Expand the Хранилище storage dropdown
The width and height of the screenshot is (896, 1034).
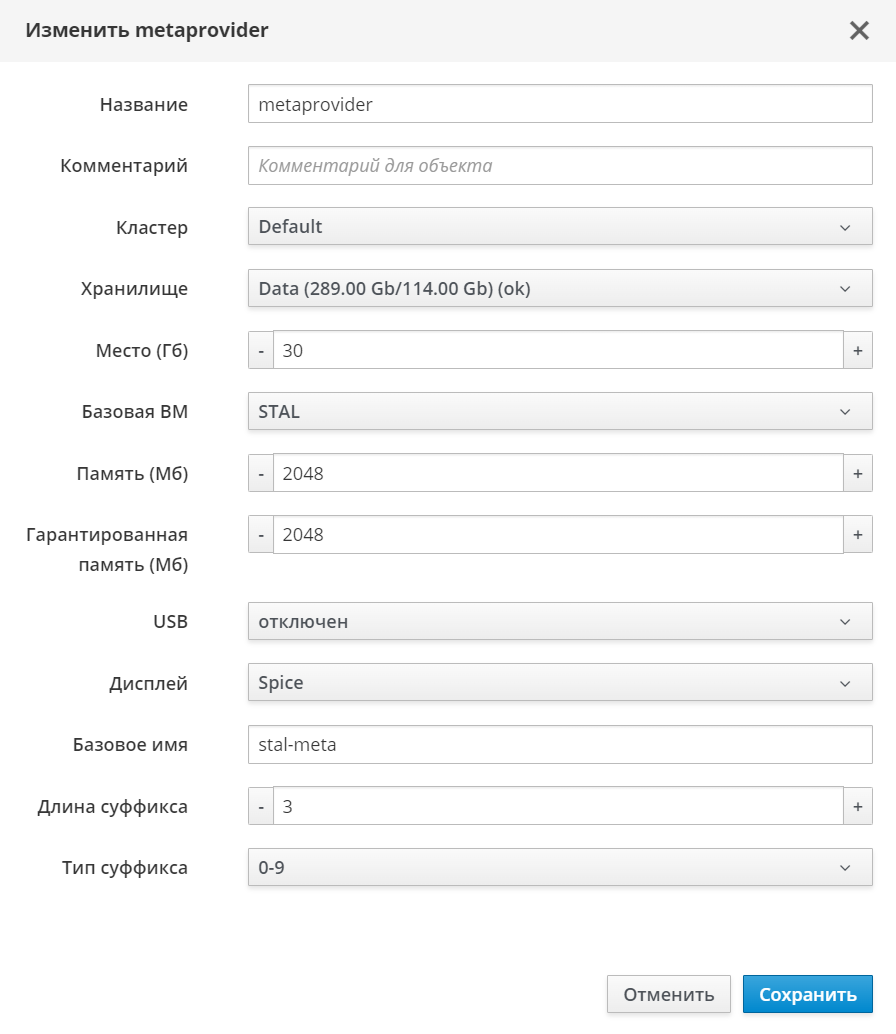560,289
